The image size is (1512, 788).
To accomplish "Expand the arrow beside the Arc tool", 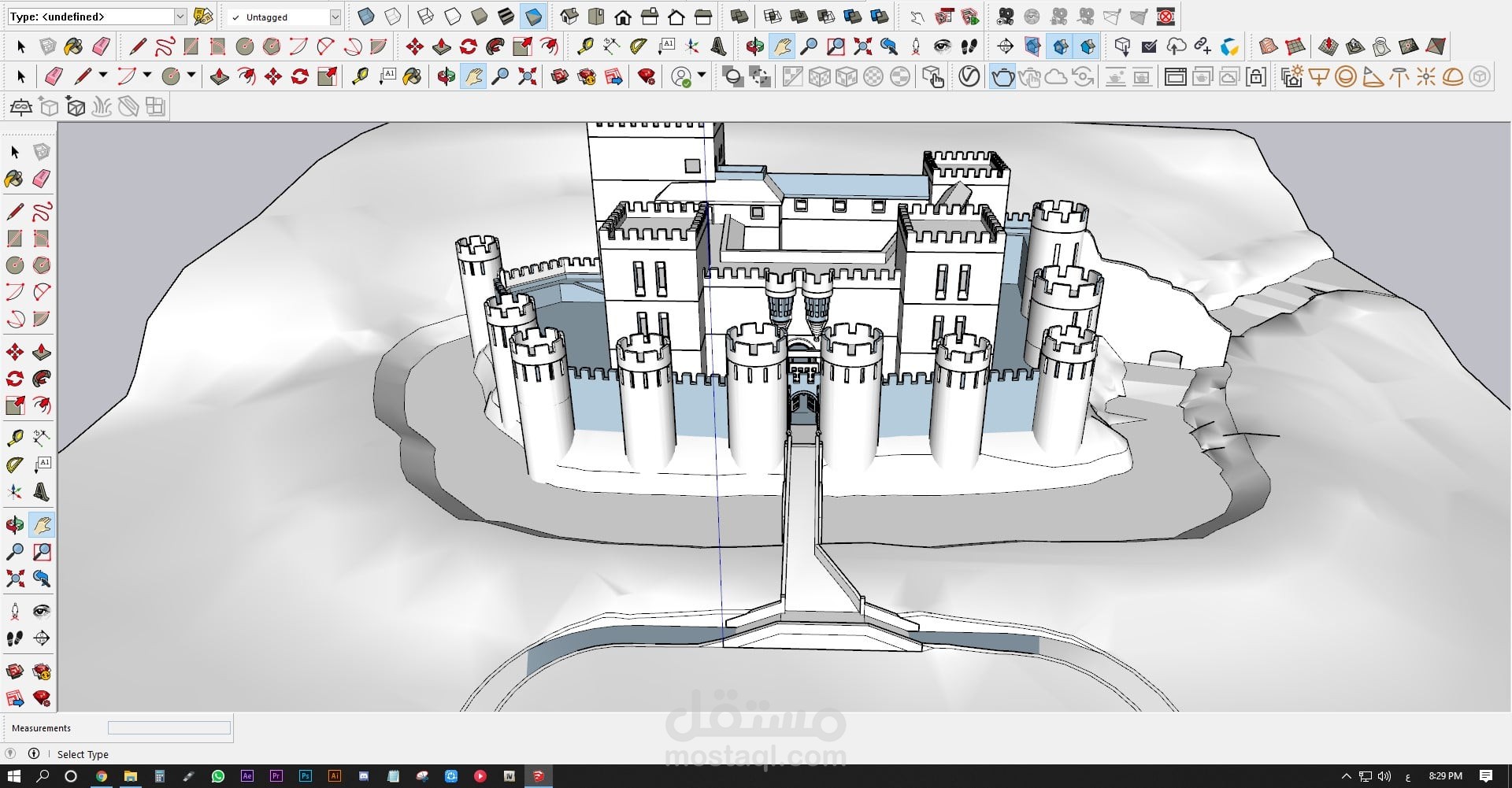I will 146,76.
